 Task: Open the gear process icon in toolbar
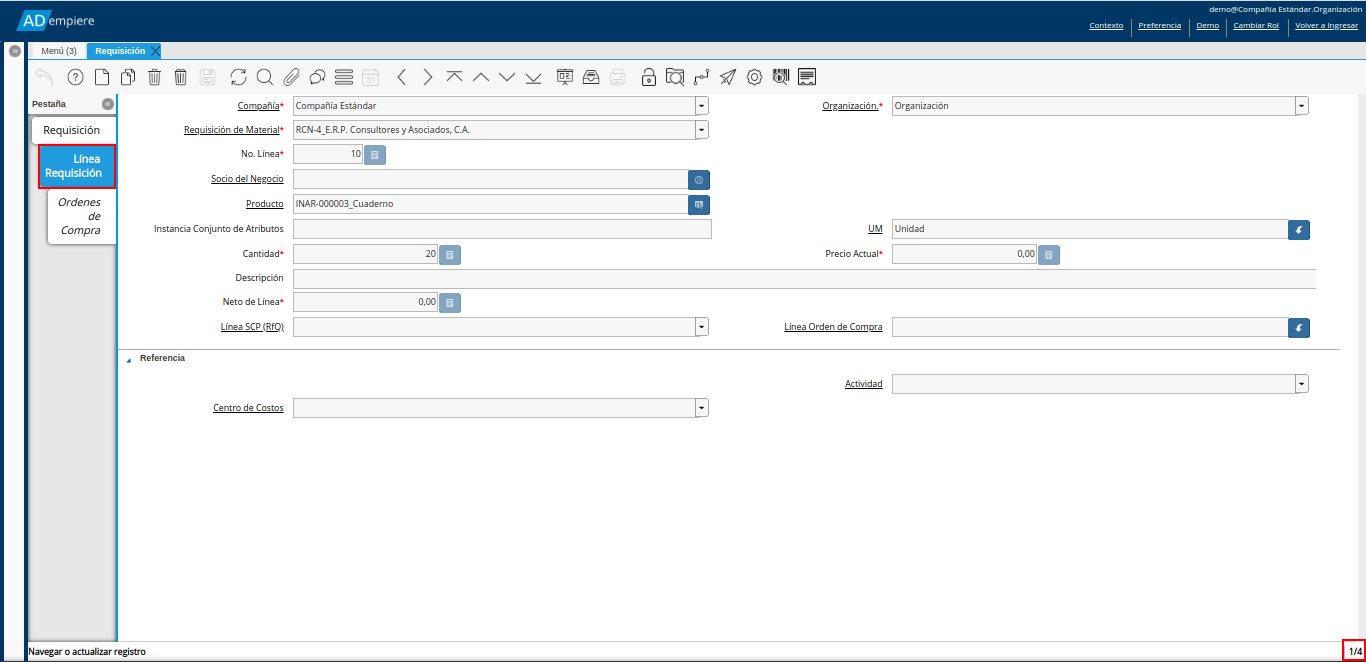[754, 77]
